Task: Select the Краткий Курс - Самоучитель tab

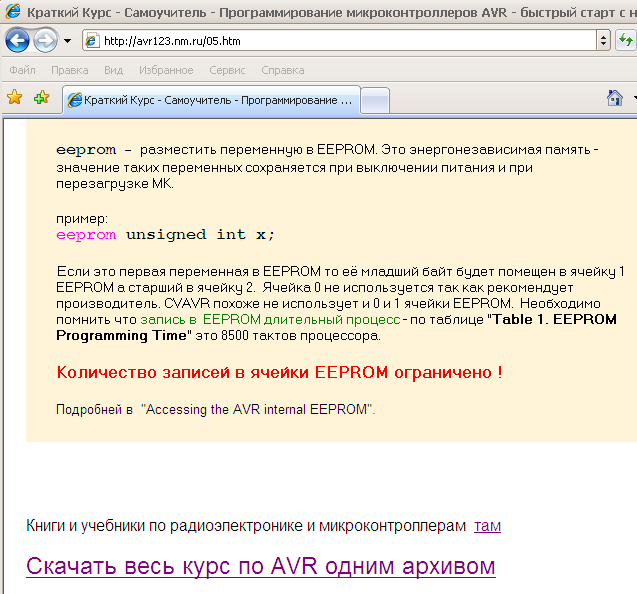Action: pos(210,100)
